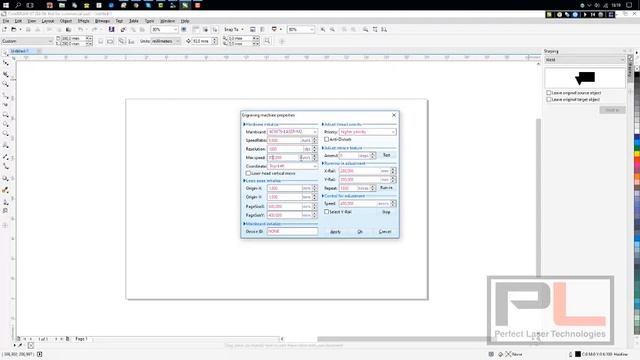Click the Full-screen preview icon after zoom box
The width and height of the screenshot is (640, 360).
click(184, 29)
